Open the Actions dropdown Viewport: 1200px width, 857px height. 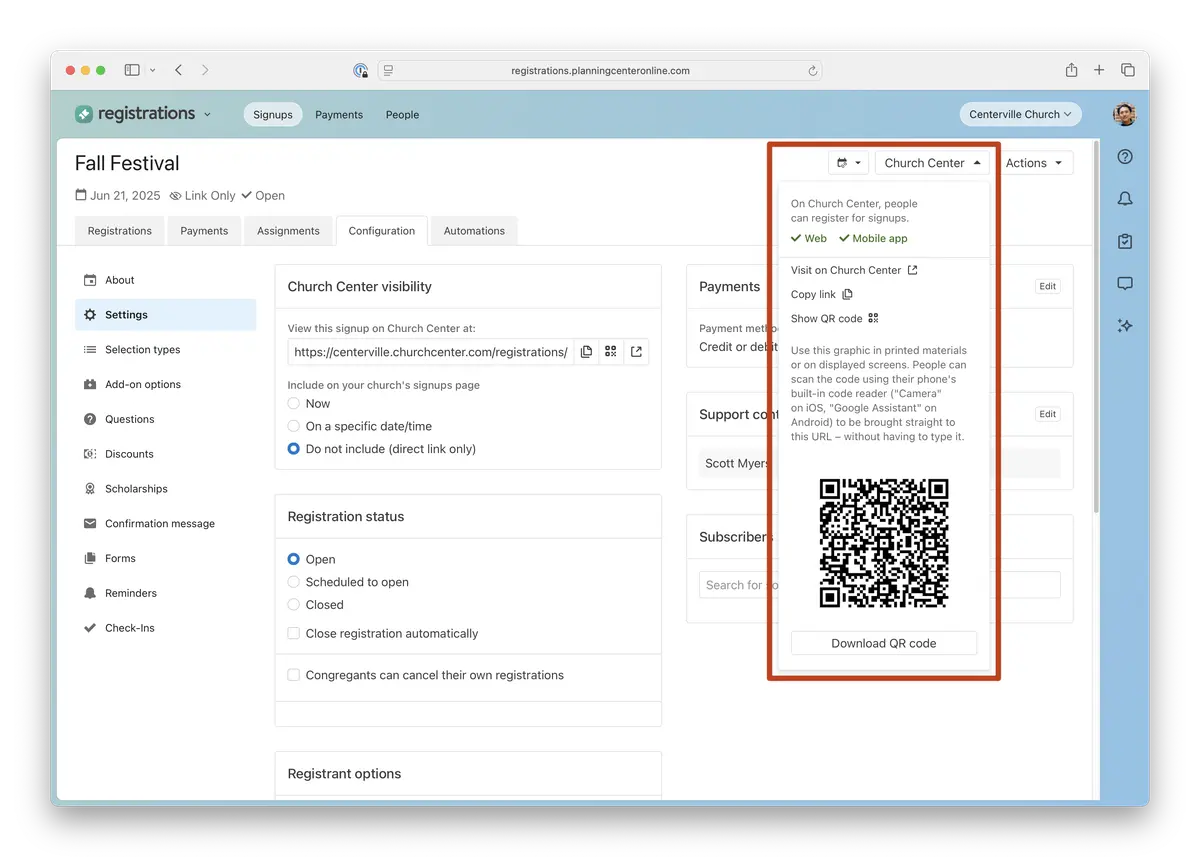coord(1035,163)
